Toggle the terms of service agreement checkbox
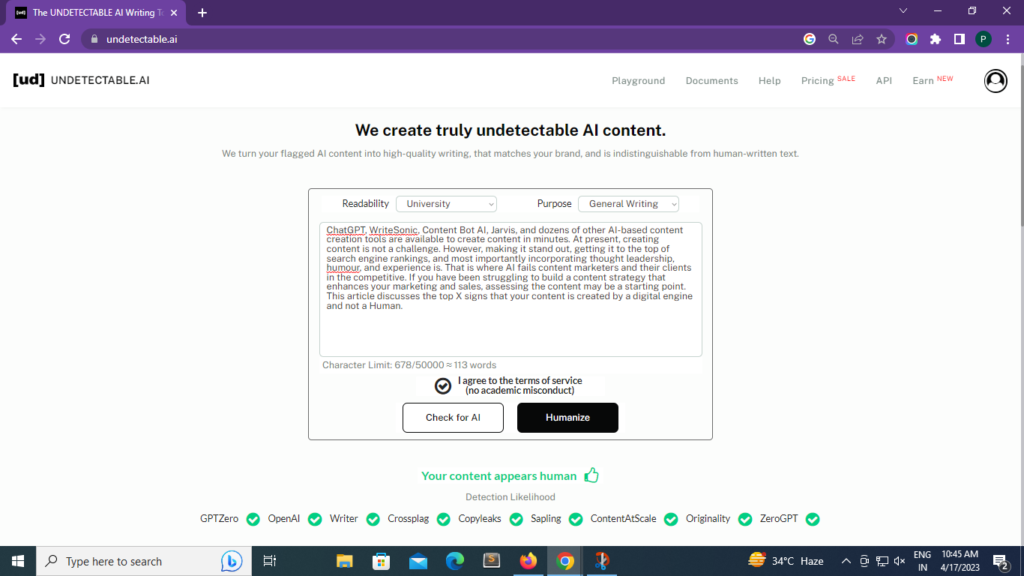The width and height of the screenshot is (1024, 576). tap(443, 386)
